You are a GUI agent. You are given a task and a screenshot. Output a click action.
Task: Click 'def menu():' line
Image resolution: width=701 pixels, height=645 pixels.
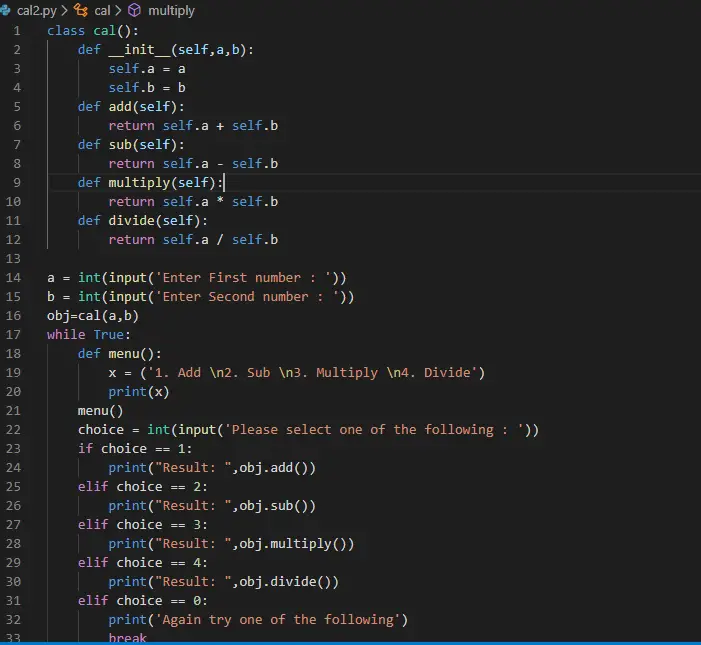[119, 354]
